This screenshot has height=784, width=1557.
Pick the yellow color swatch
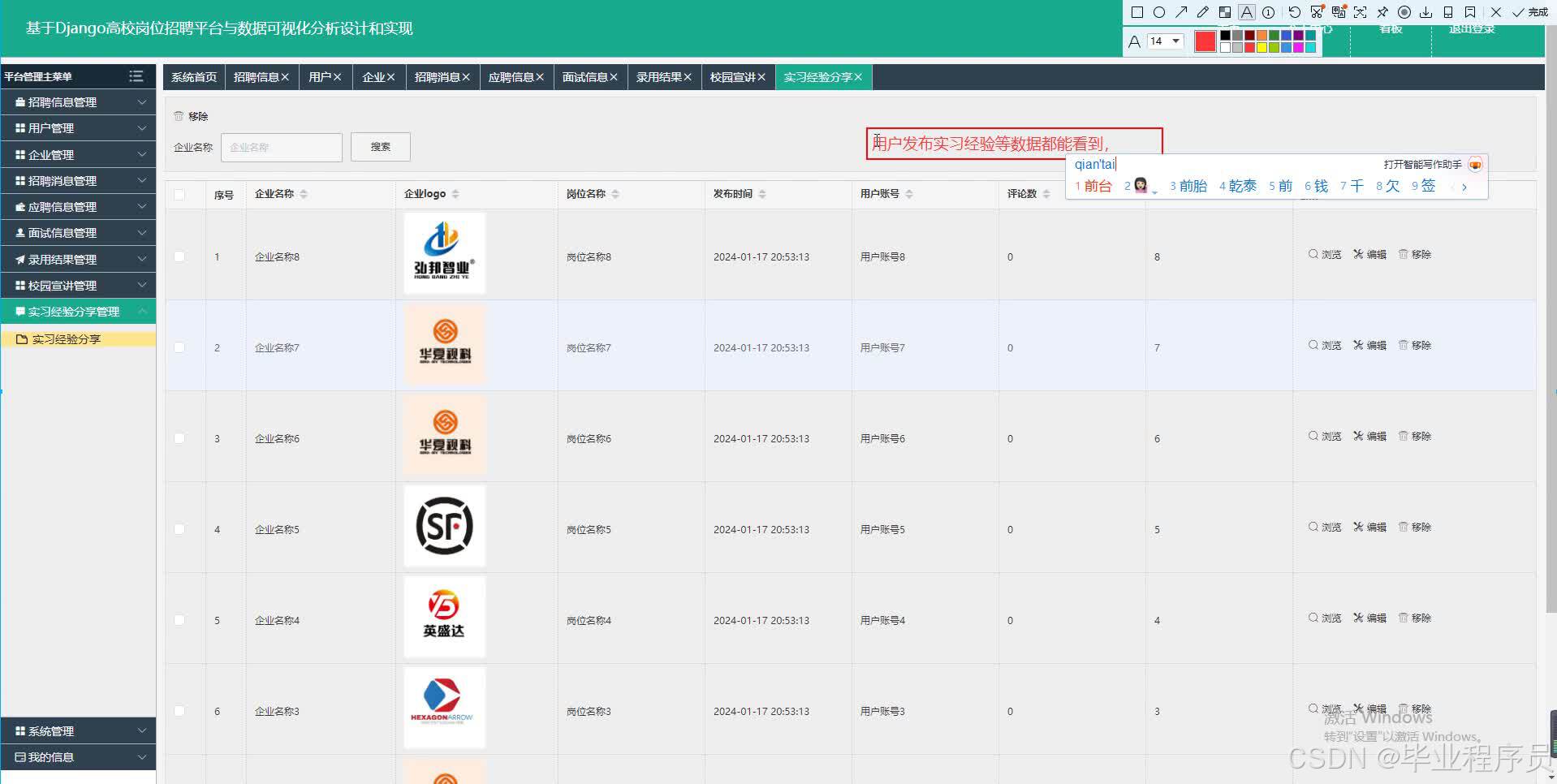click(1262, 47)
